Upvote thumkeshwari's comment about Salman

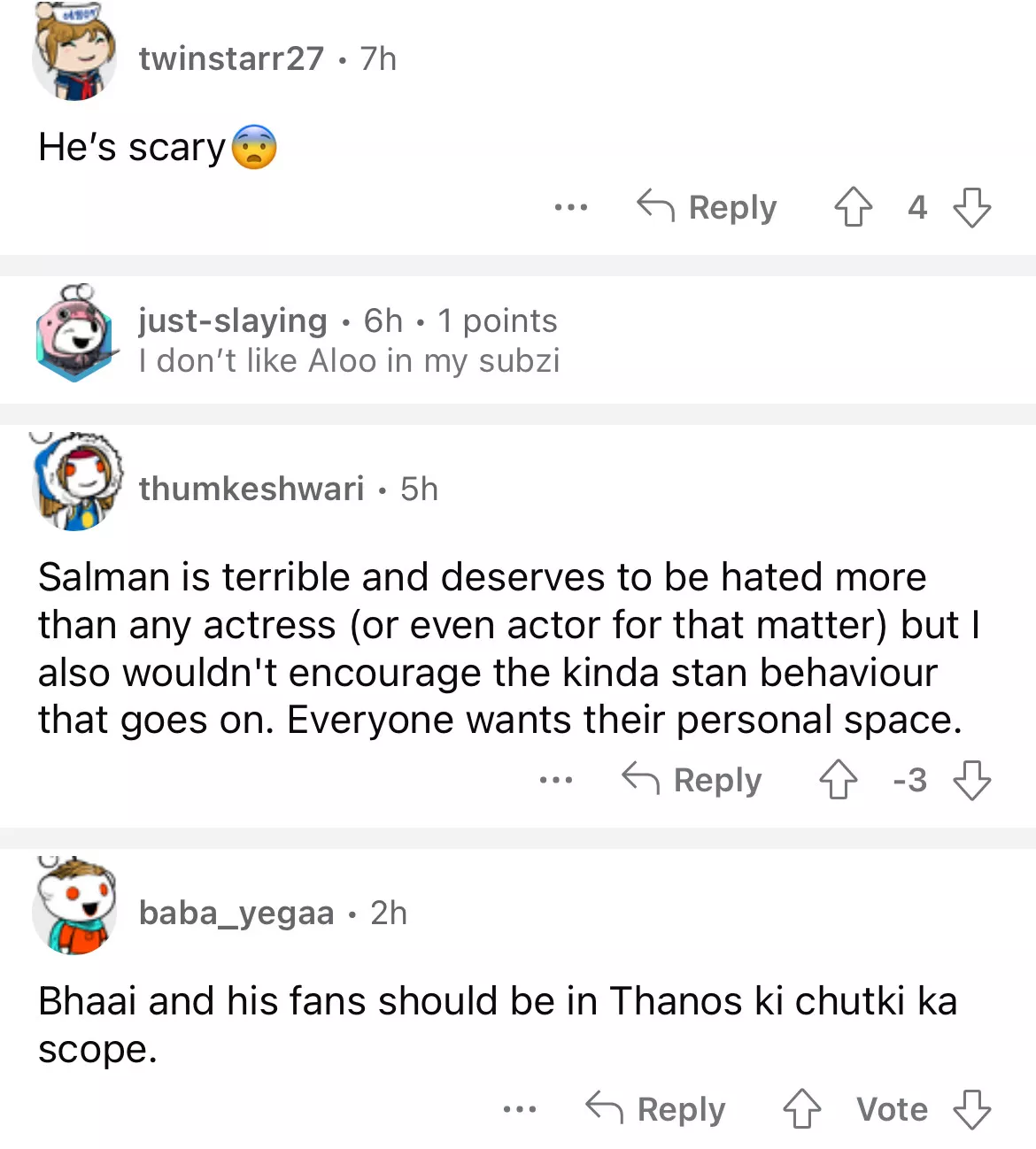click(x=838, y=780)
